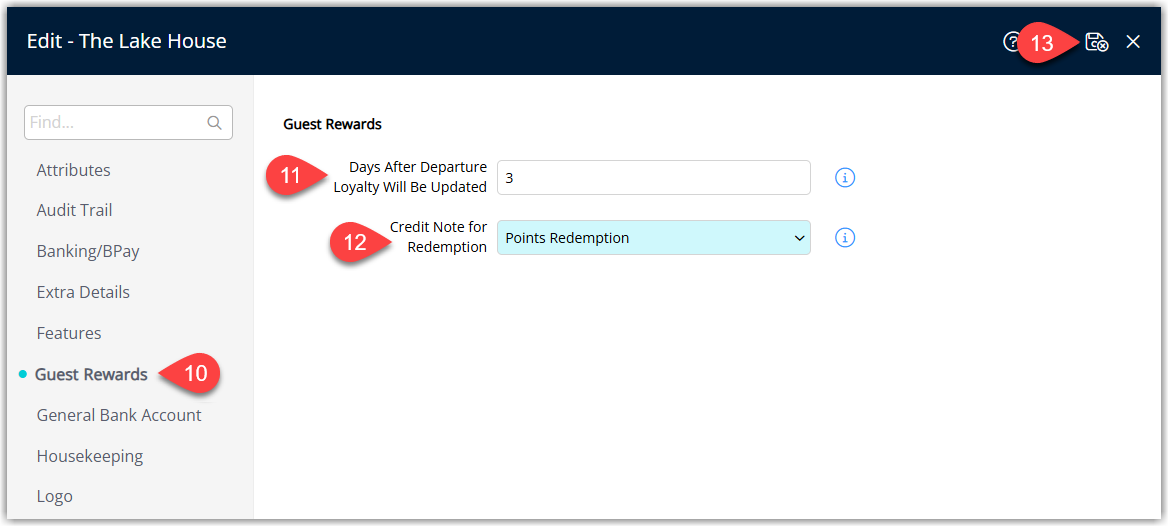The image size is (1169, 527).
Task: Open the Logo section
Action: (x=54, y=496)
